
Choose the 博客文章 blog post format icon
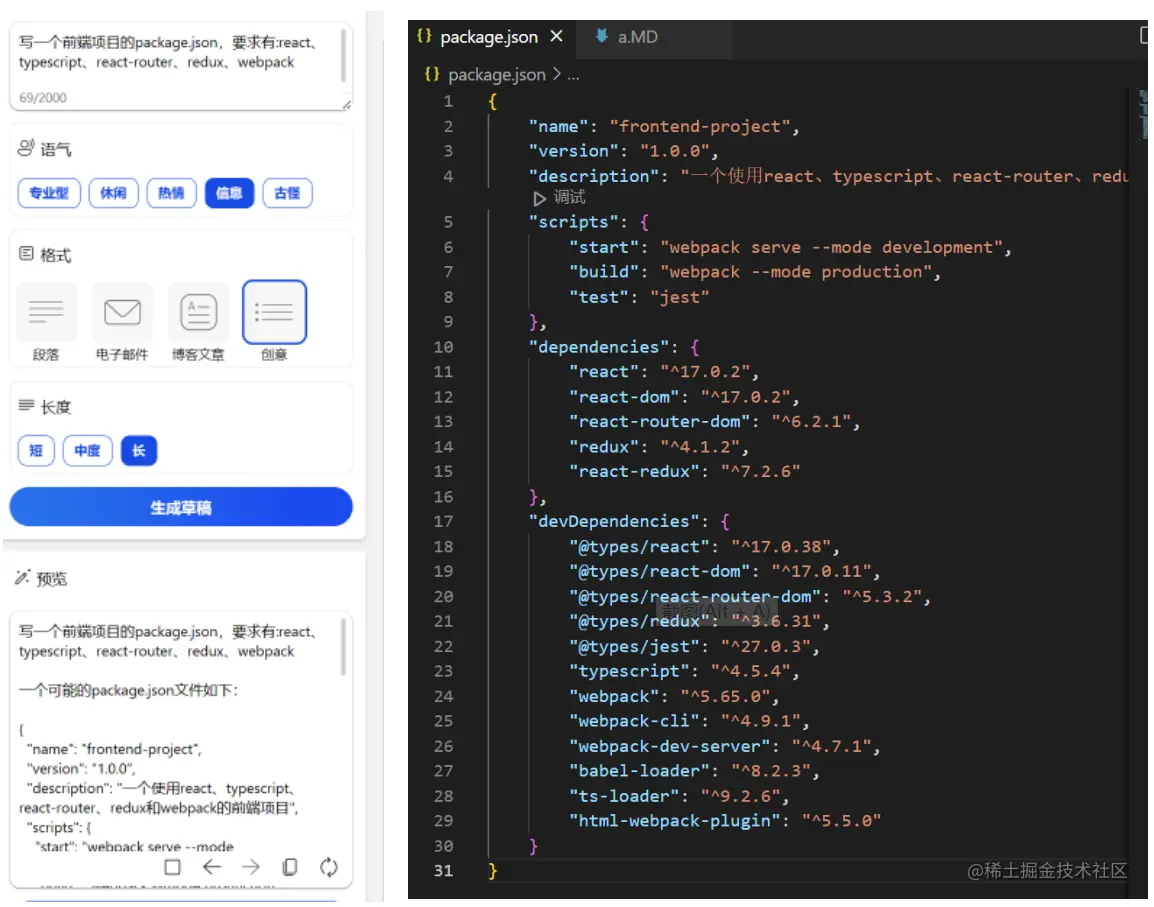point(199,312)
